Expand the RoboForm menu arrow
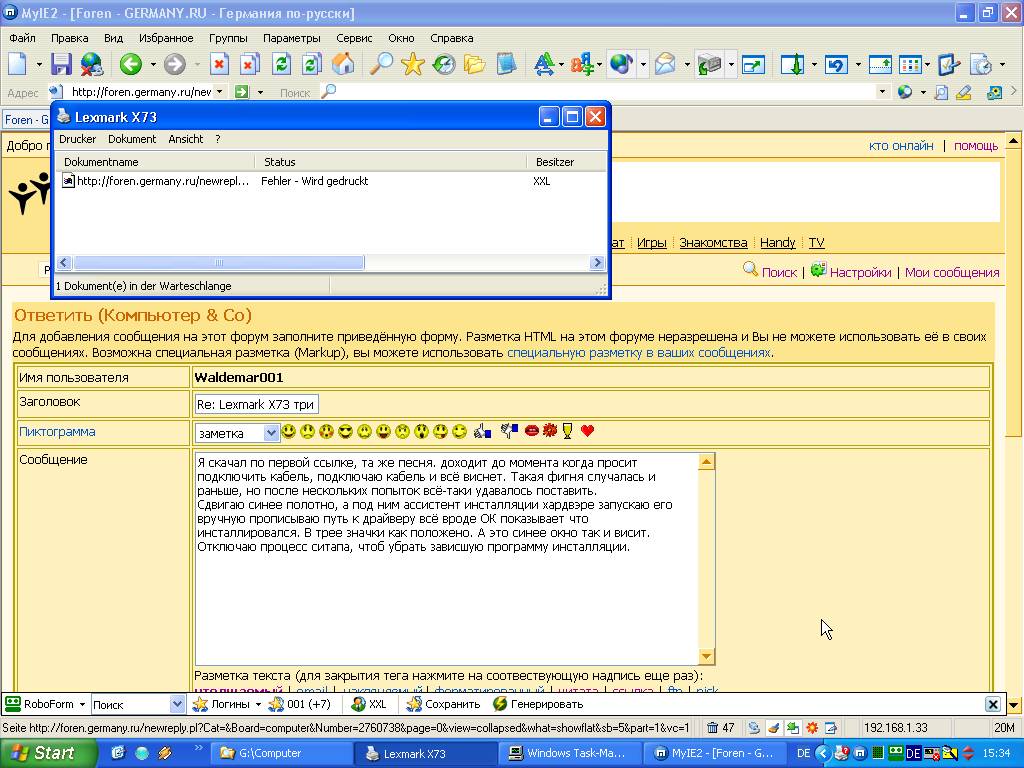The height and width of the screenshot is (768, 1024). click(x=82, y=705)
